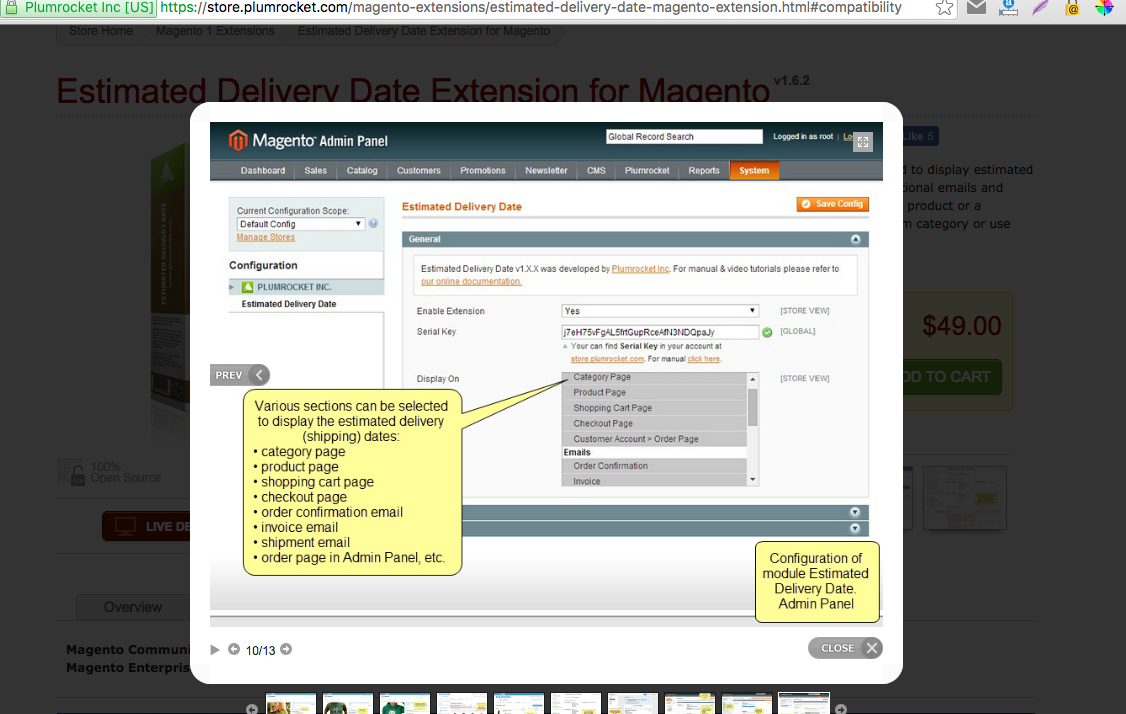Click the padlock @ extension icon
The width and height of the screenshot is (1126, 714).
tap(1072, 8)
